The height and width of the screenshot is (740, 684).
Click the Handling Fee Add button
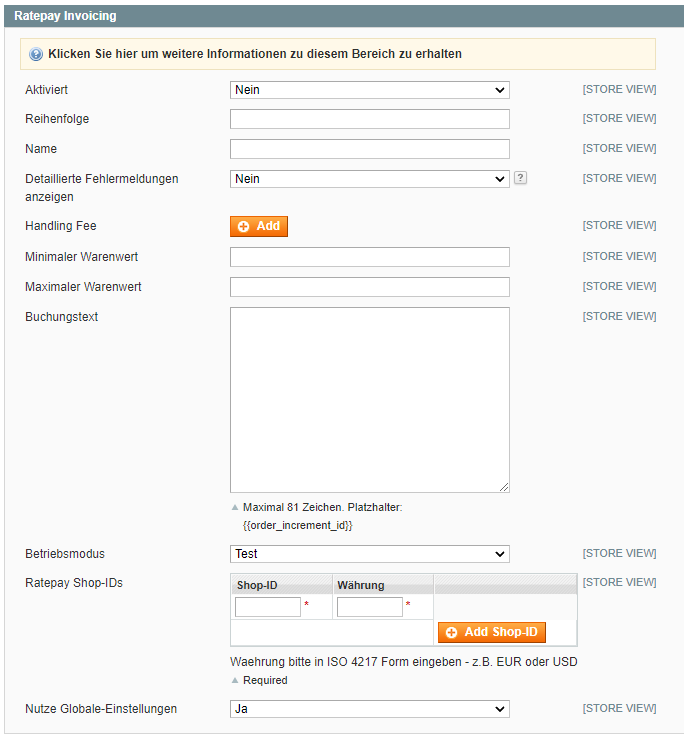pyautogui.click(x=259, y=226)
